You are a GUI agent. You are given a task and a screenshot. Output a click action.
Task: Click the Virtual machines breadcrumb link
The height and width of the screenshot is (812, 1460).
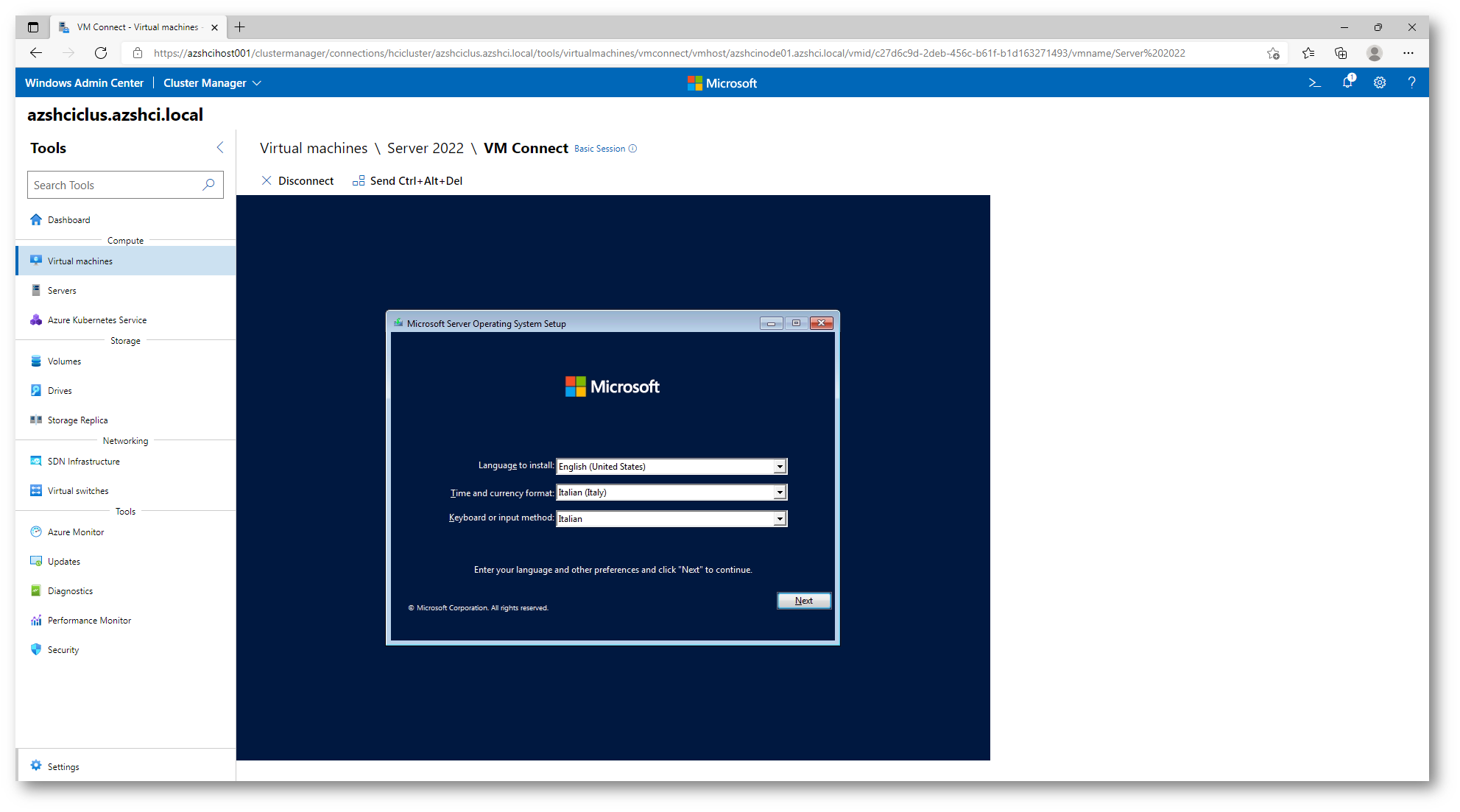314,149
